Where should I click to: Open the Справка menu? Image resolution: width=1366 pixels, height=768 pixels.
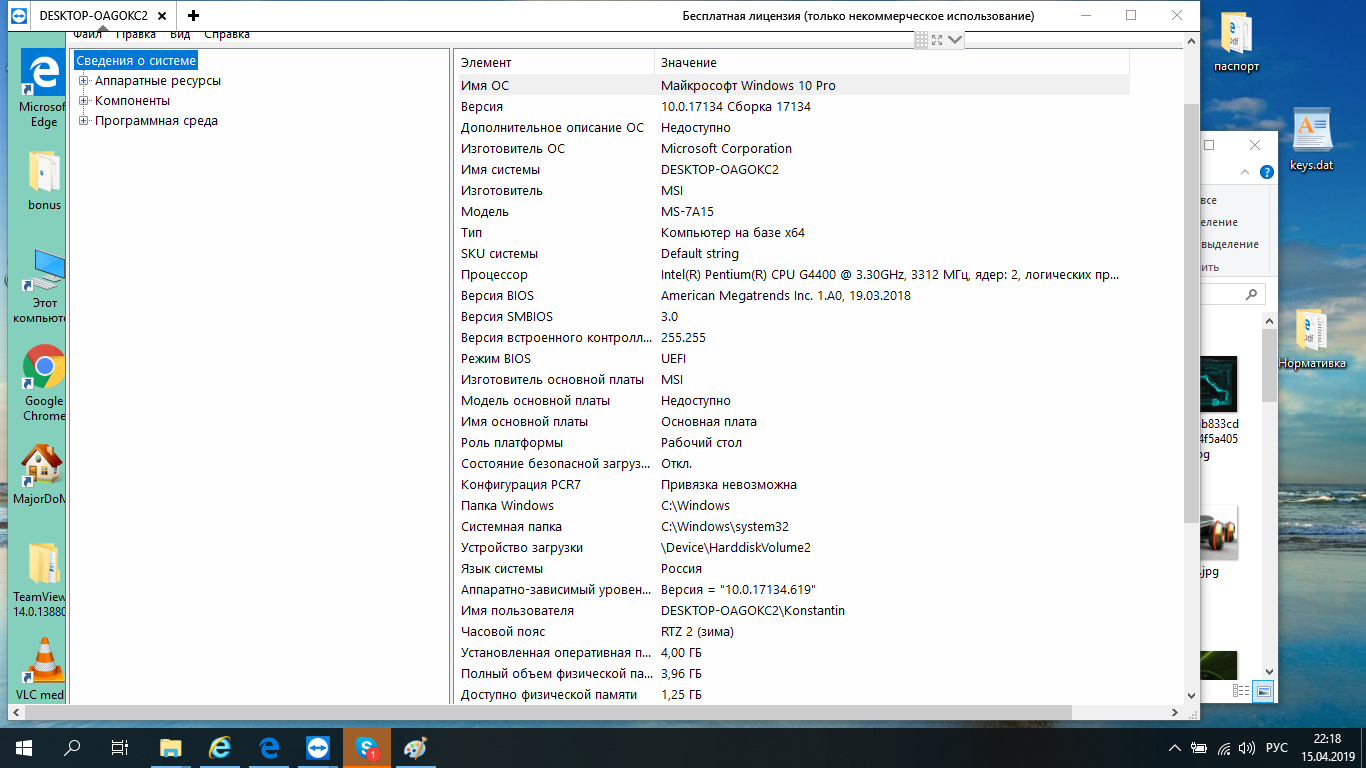click(x=227, y=35)
